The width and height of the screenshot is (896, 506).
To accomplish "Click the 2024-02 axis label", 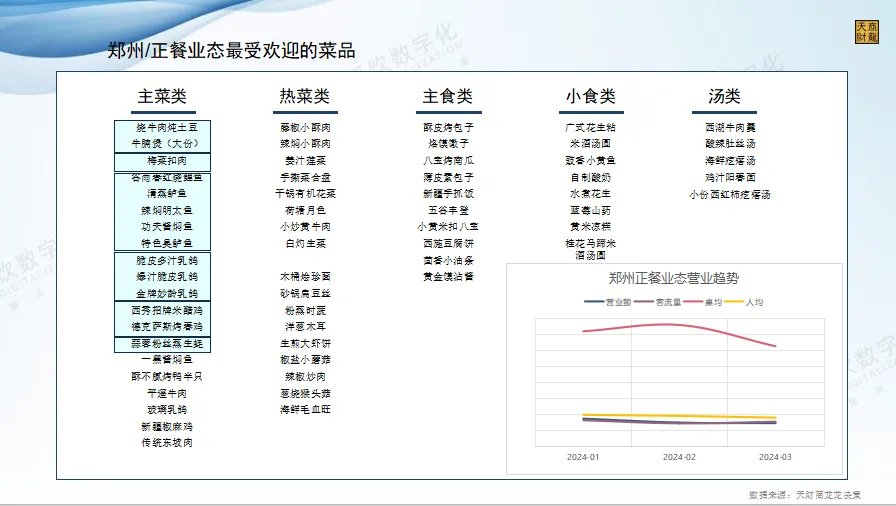I will [x=679, y=457].
